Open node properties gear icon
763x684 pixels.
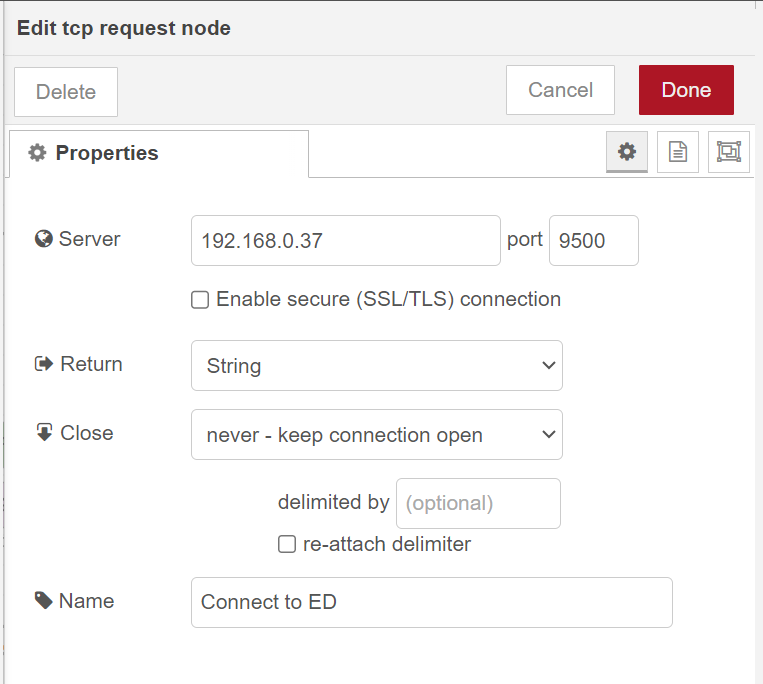627,152
